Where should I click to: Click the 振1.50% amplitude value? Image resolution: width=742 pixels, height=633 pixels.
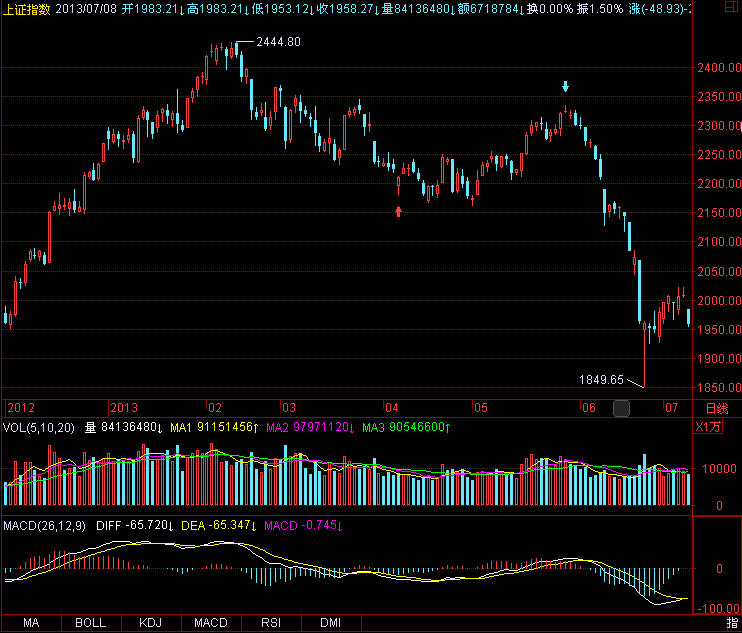tap(600, 9)
